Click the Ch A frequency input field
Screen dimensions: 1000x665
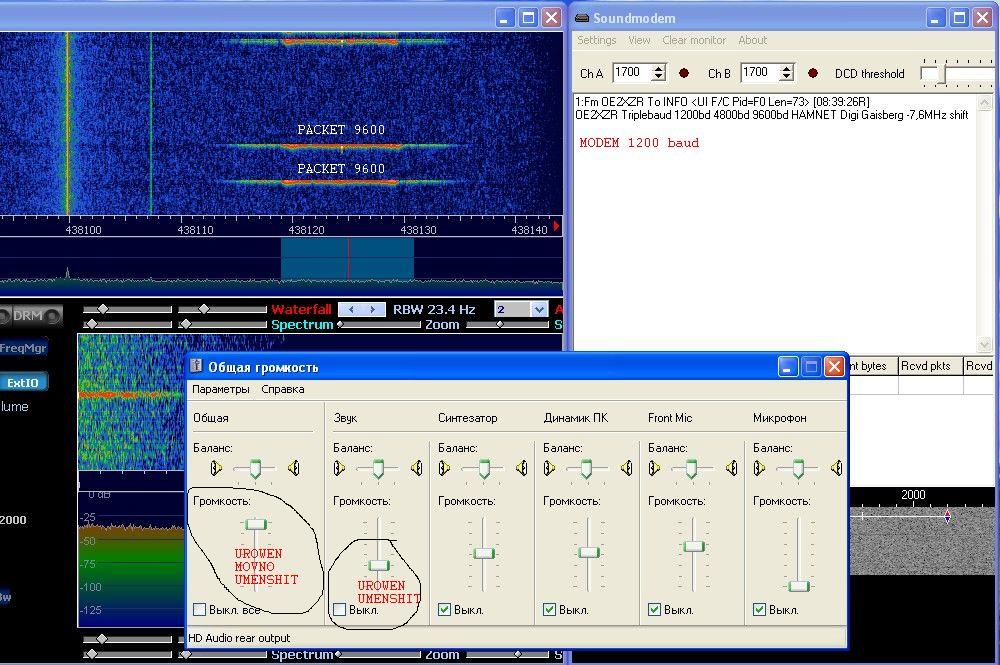(630, 73)
